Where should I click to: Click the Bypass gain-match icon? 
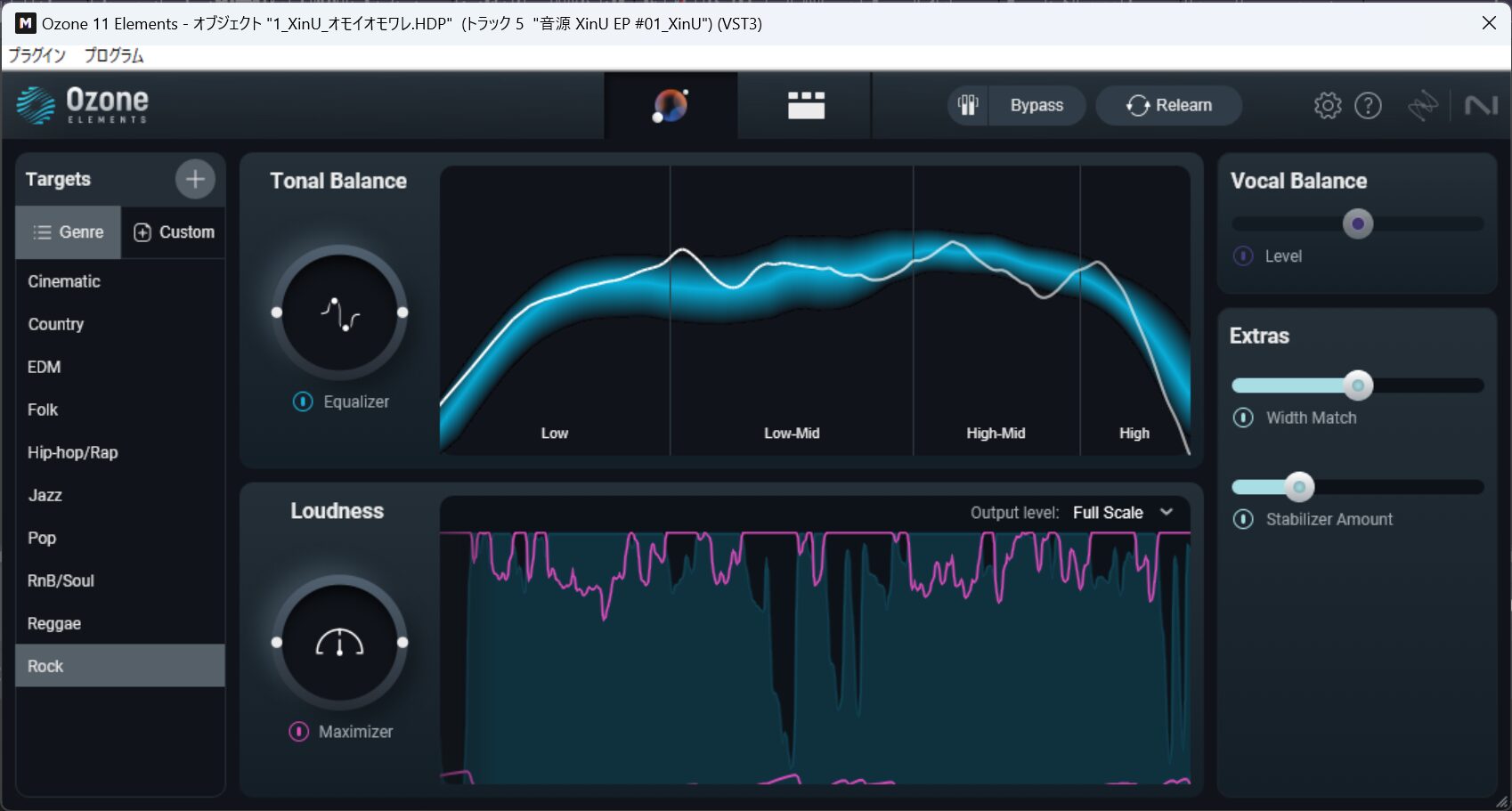968,105
